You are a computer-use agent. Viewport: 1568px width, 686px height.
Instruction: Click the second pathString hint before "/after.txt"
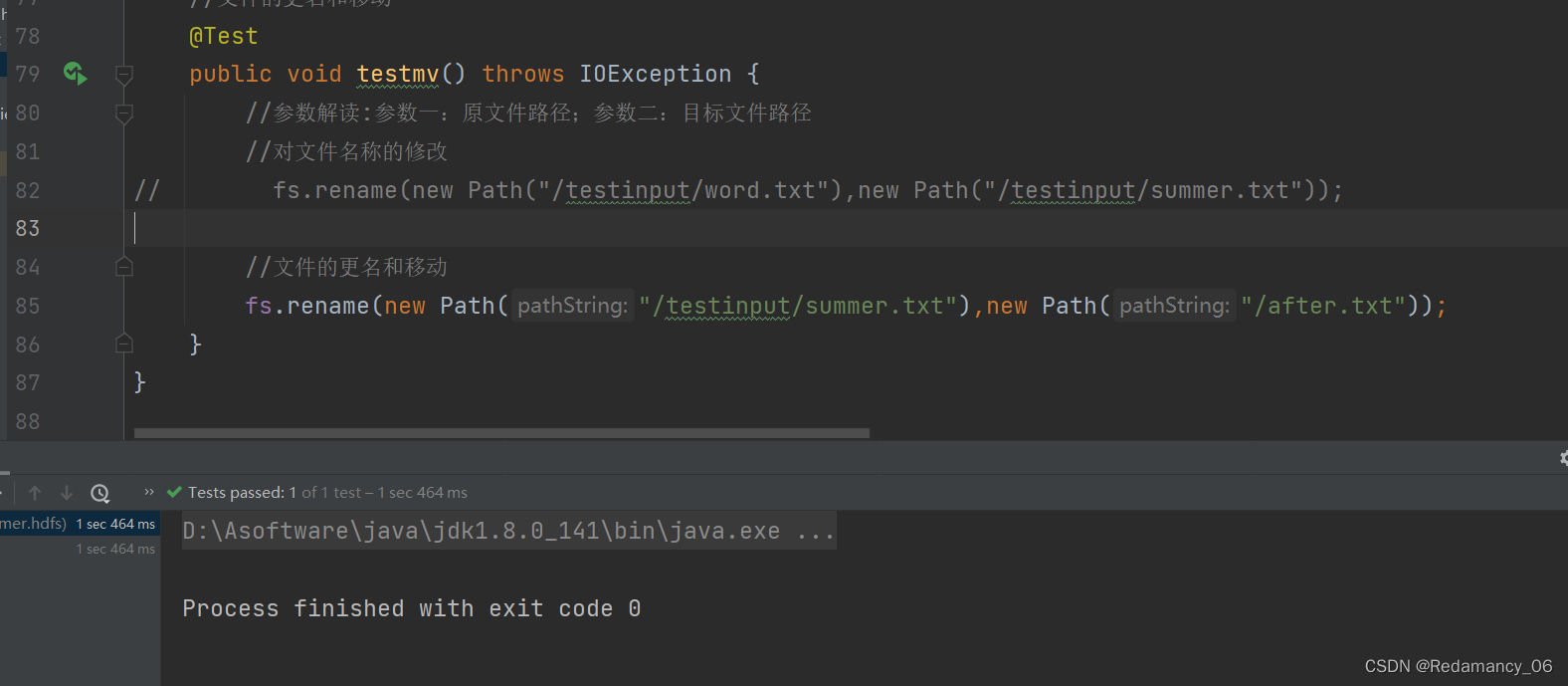pos(1174,306)
